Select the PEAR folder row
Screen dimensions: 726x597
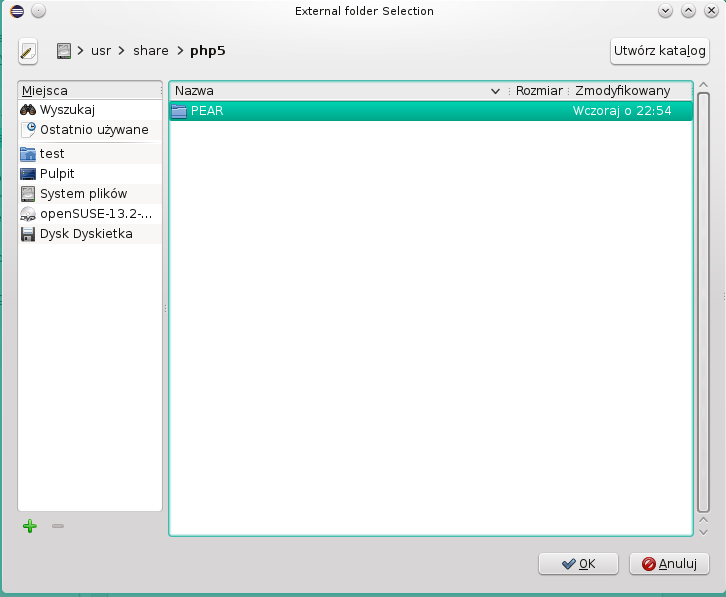coord(430,111)
